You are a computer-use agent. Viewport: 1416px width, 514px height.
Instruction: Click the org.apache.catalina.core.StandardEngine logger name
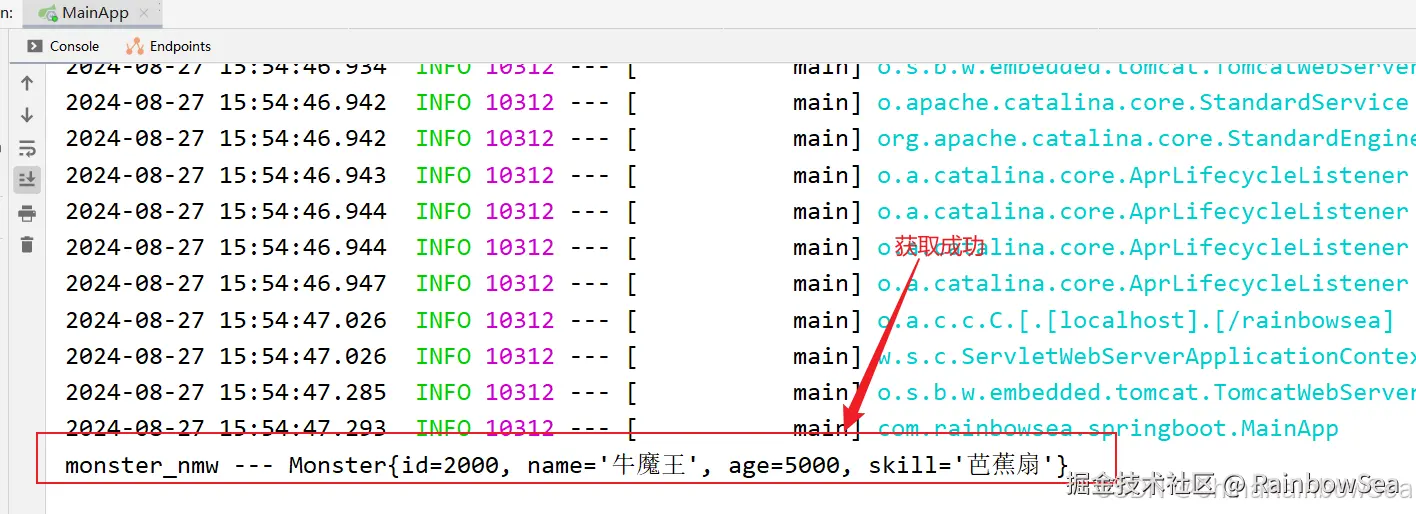tap(1146, 139)
